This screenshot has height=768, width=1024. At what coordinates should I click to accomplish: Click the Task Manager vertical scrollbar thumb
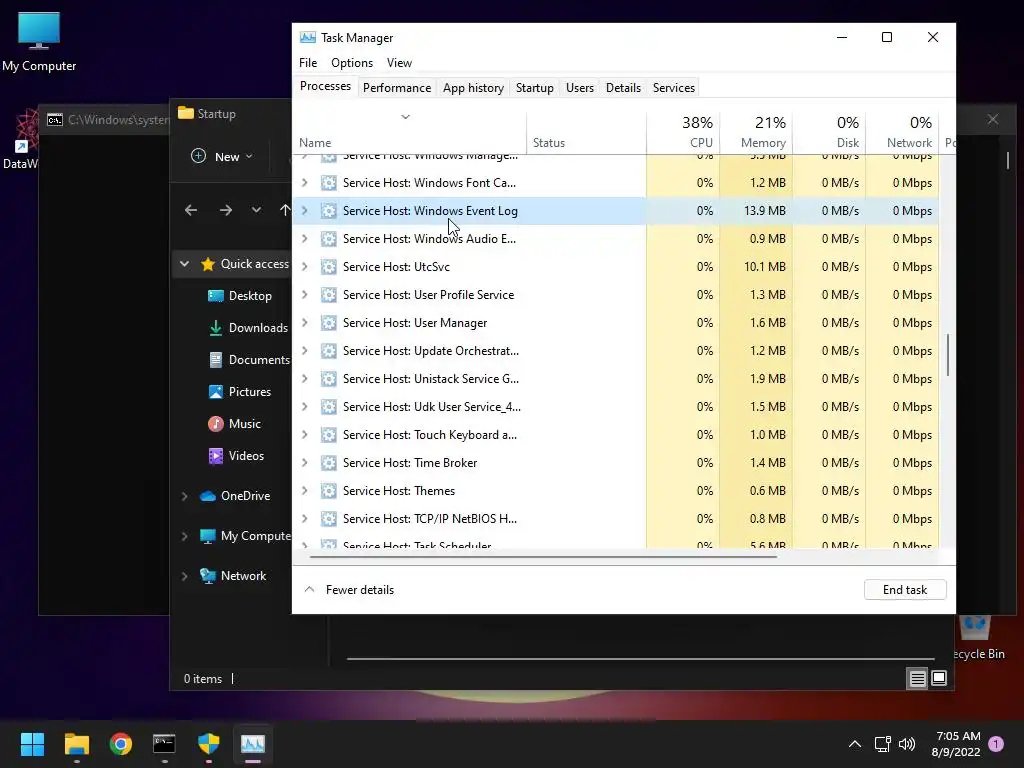coord(948,355)
